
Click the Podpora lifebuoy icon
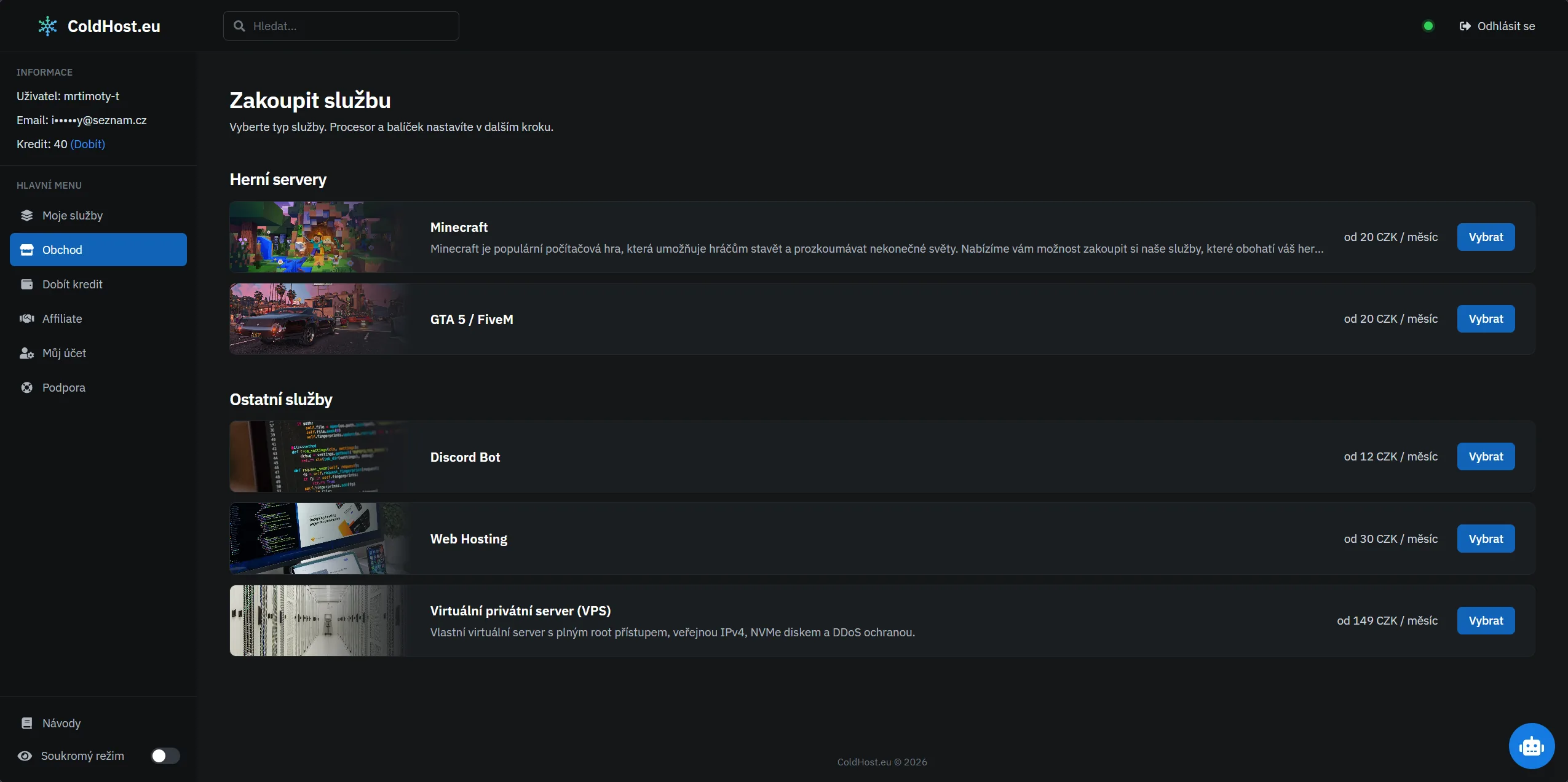pos(26,387)
